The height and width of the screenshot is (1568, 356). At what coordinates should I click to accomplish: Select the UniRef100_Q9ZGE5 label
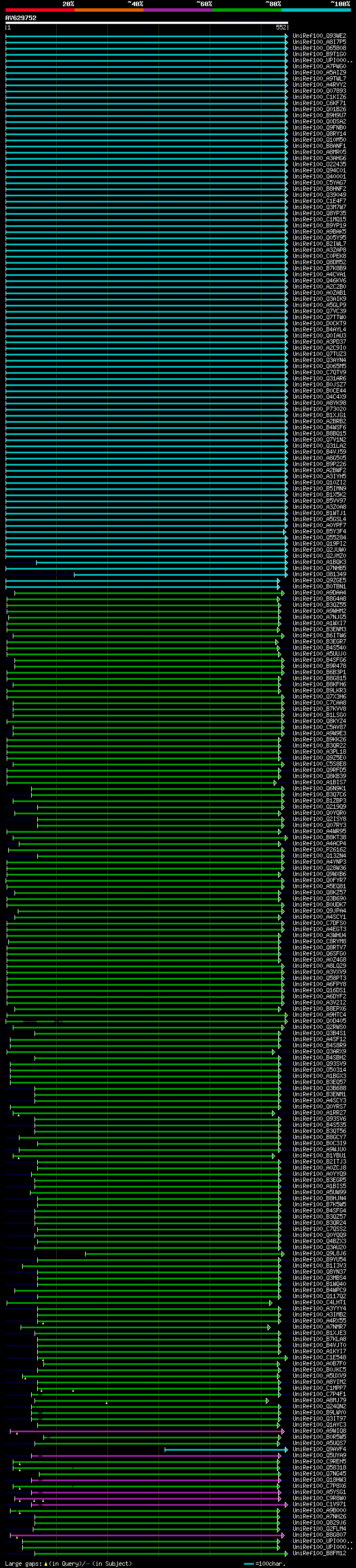tap(319, 581)
